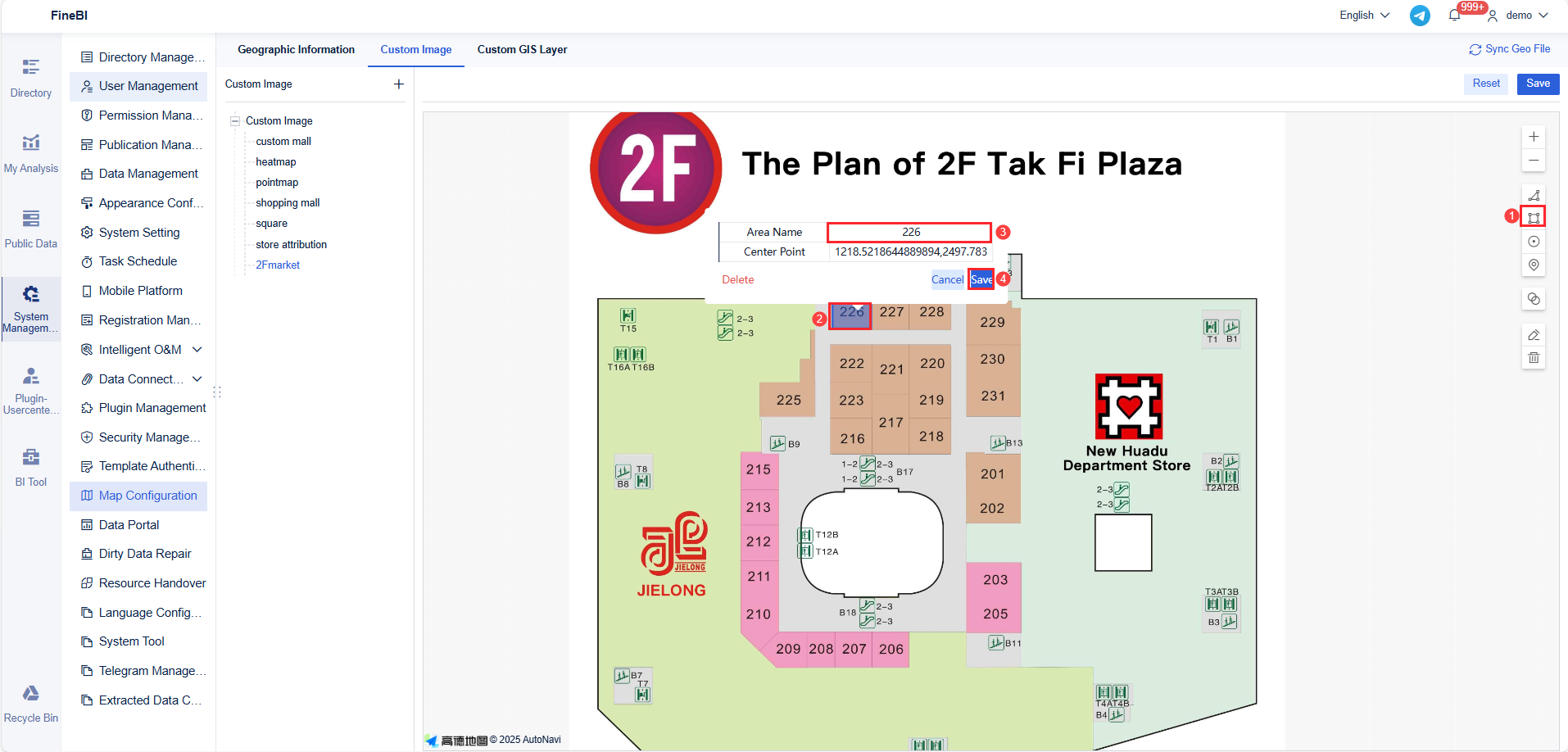Add a new custom image with plus
This screenshot has width=1568, height=752.
399,84
